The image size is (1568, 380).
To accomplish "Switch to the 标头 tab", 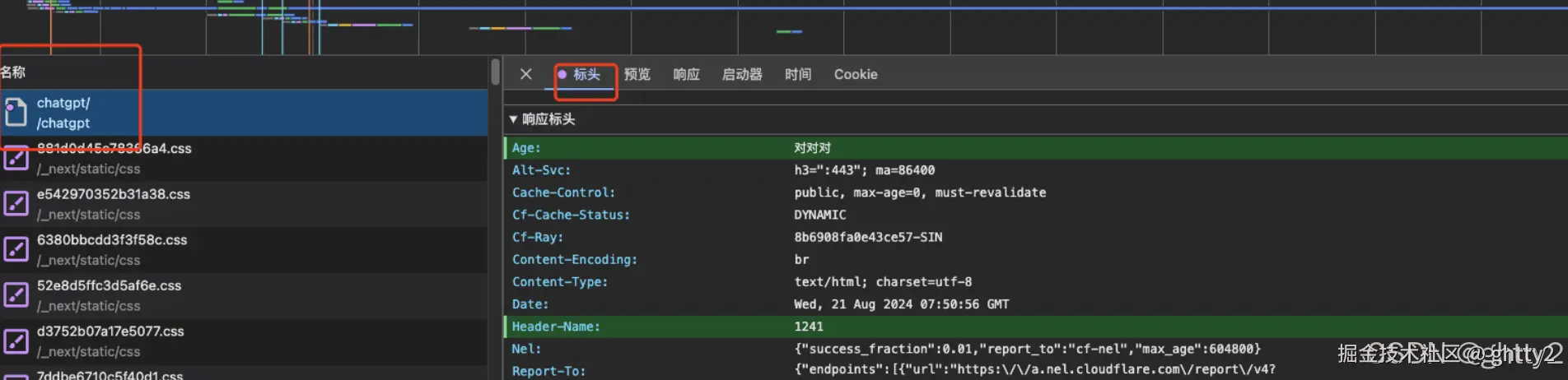I will (x=586, y=75).
